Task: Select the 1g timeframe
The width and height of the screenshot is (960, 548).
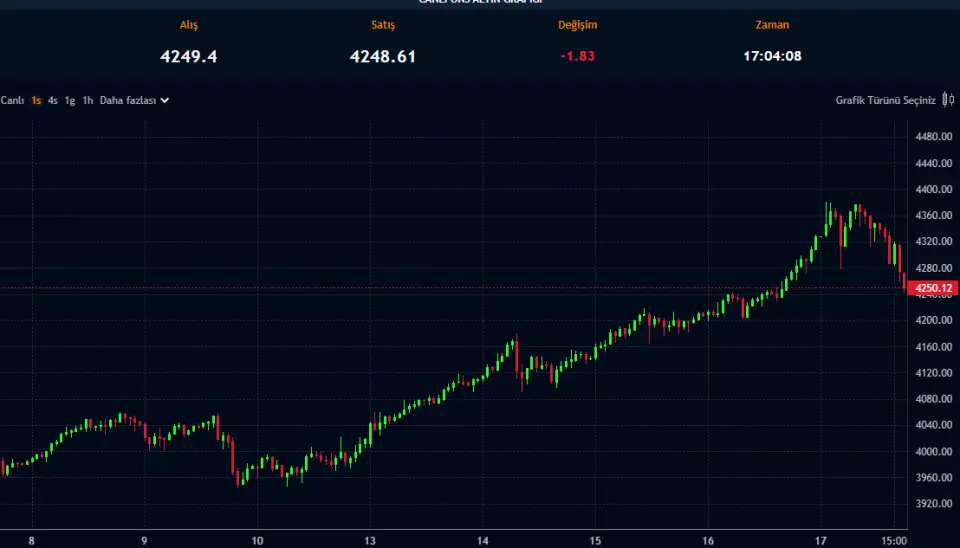Action: 70,100
